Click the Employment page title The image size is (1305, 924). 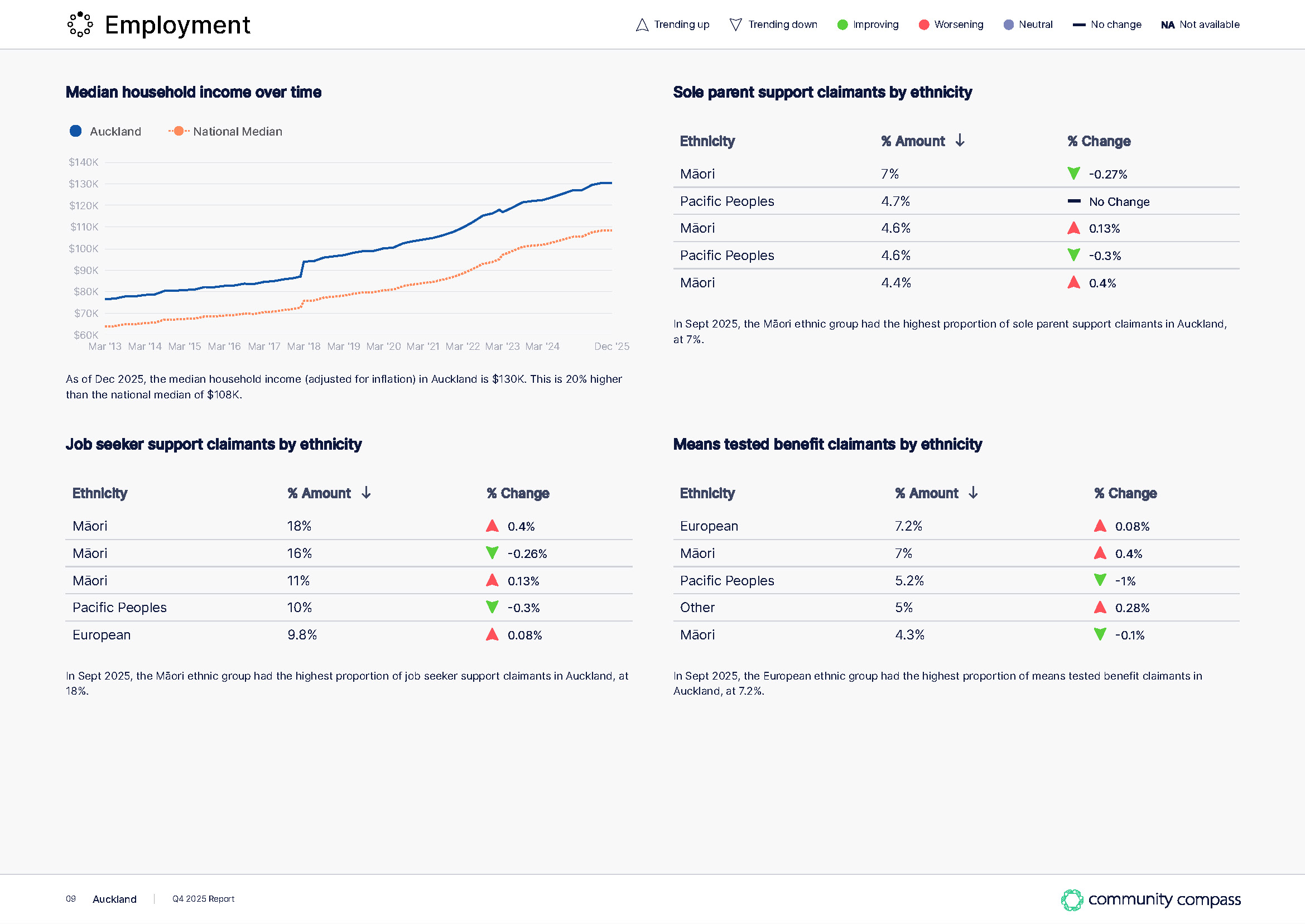tap(177, 25)
